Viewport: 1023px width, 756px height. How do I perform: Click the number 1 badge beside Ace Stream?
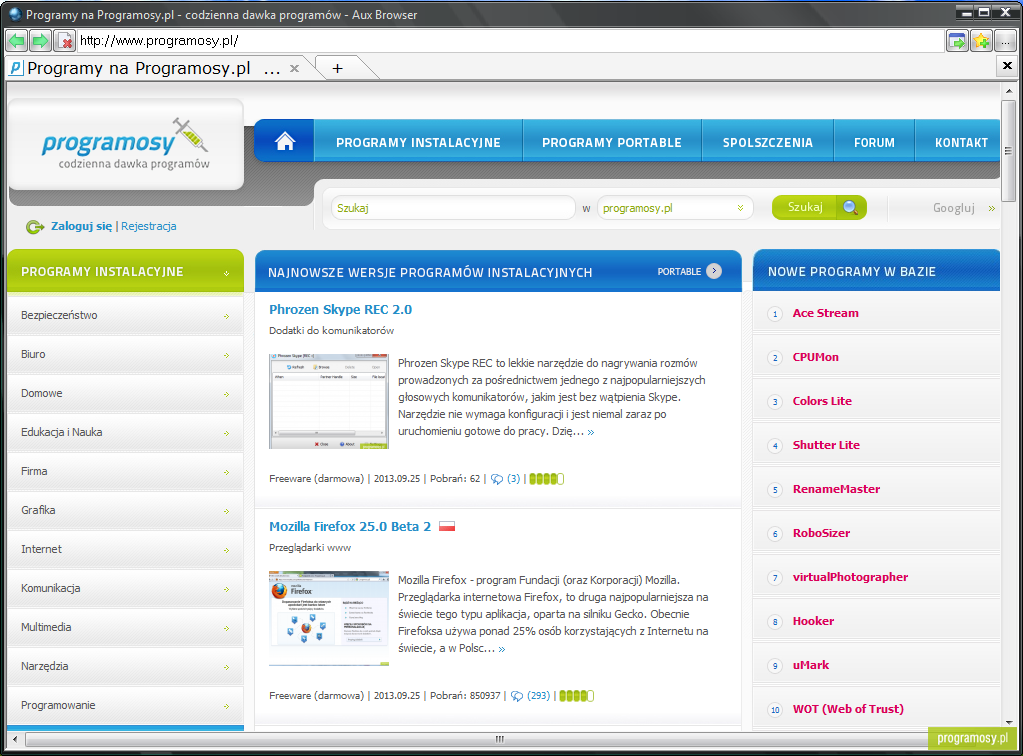pos(775,314)
